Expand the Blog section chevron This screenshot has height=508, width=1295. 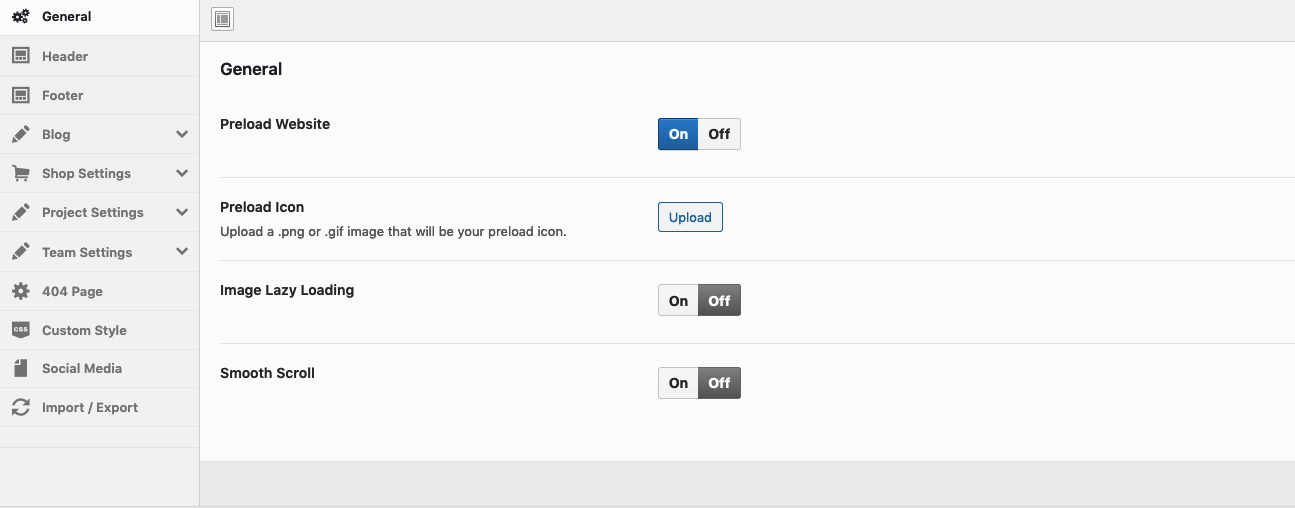click(x=182, y=134)
